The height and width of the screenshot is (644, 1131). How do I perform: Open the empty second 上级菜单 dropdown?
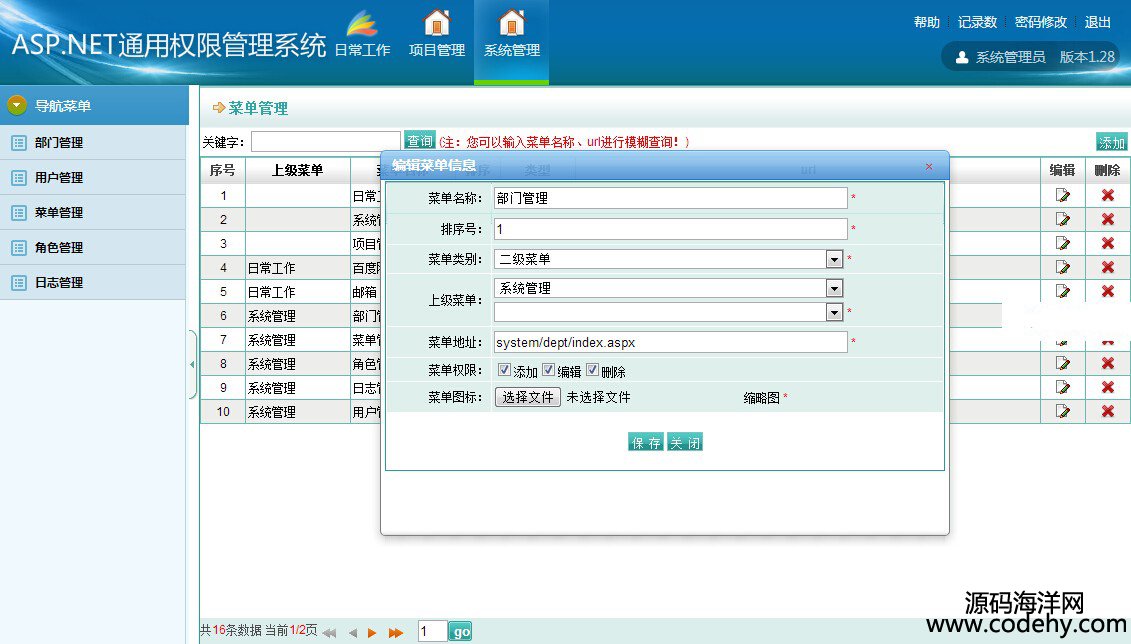(834, 312)
